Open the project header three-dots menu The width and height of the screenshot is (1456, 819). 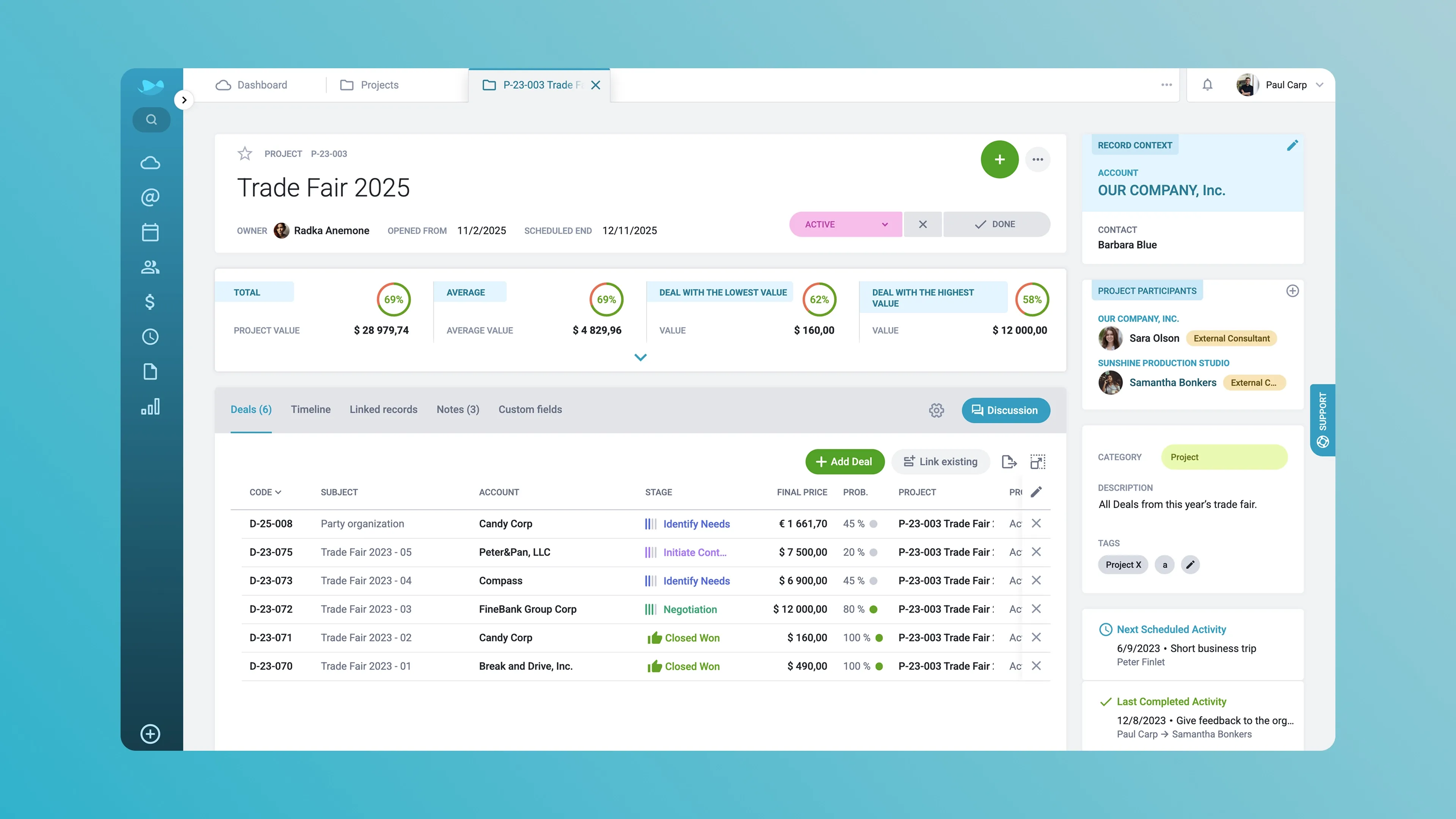tap(1038, 159)
